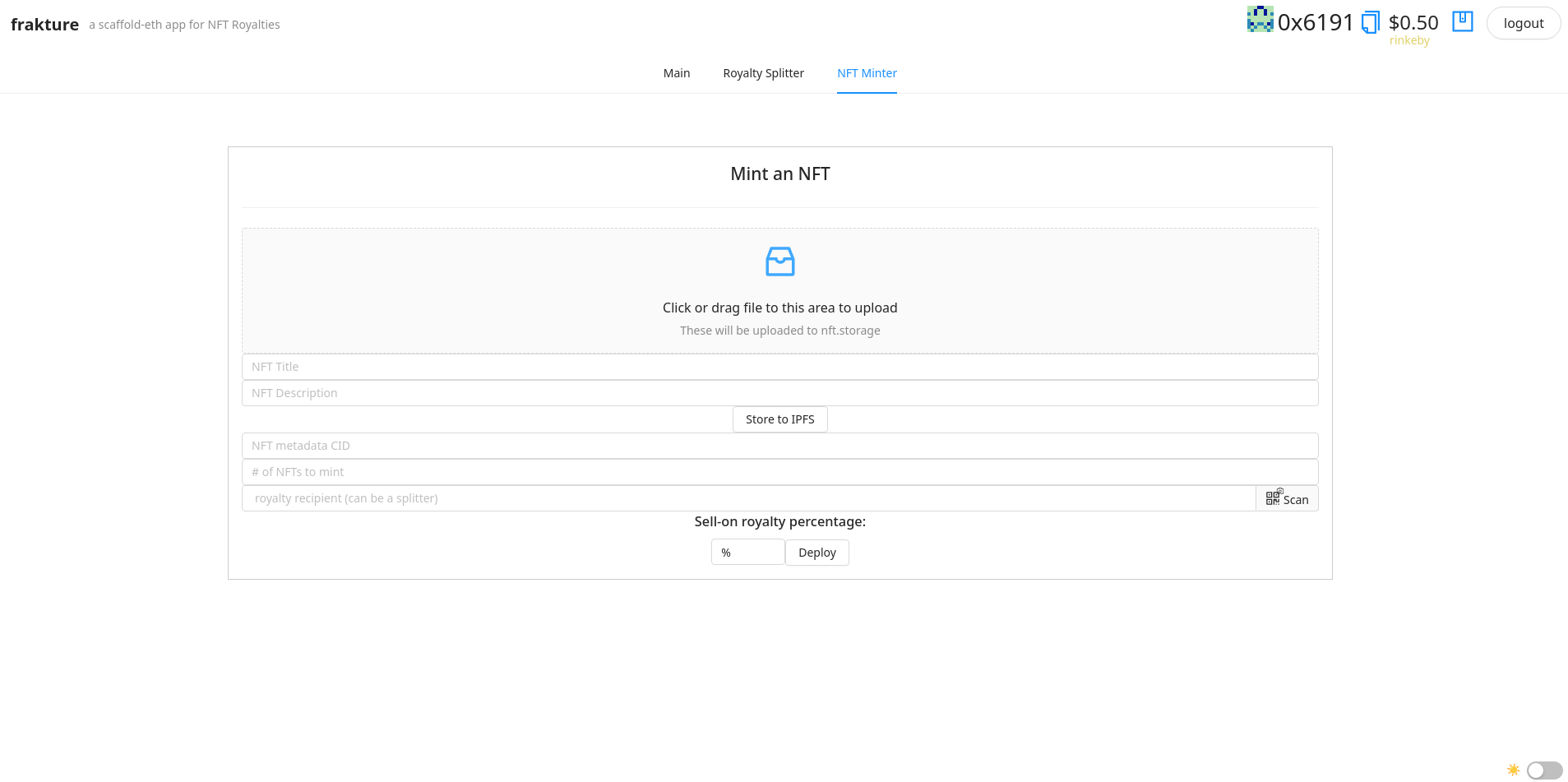Click the blockie avatar next to 0x6191
The image size is (1568, 782).
tap(1260, 19)
